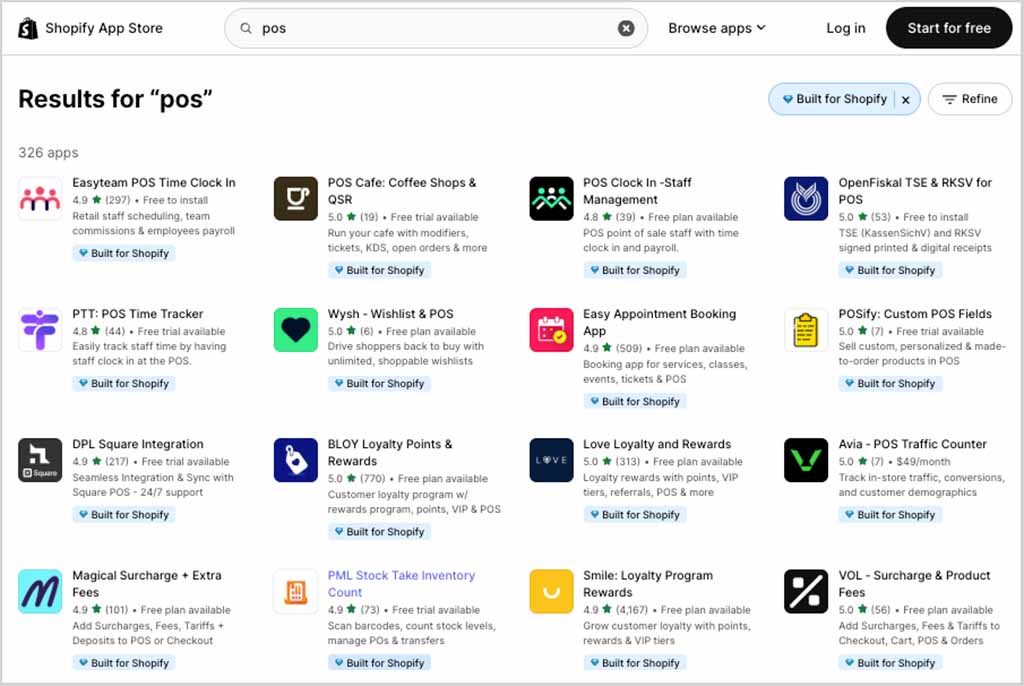Open the Shopify App Store logo
The width and height of the screenshot is (1024, 686).
pyautogui.click(x=91, y=28)
